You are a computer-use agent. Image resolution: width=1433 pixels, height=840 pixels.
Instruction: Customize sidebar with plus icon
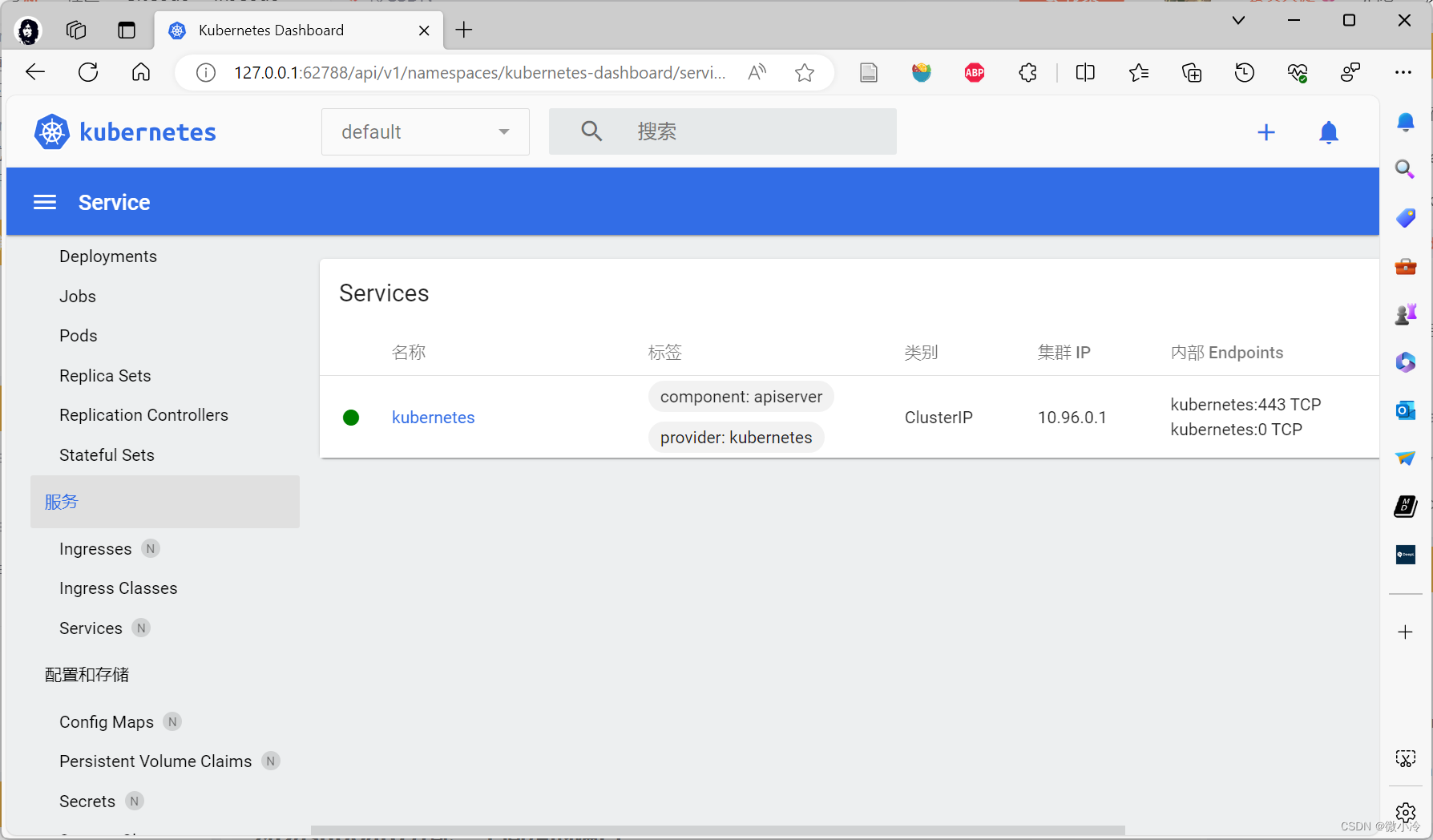pyautogui.click(x=1405, y=632)
